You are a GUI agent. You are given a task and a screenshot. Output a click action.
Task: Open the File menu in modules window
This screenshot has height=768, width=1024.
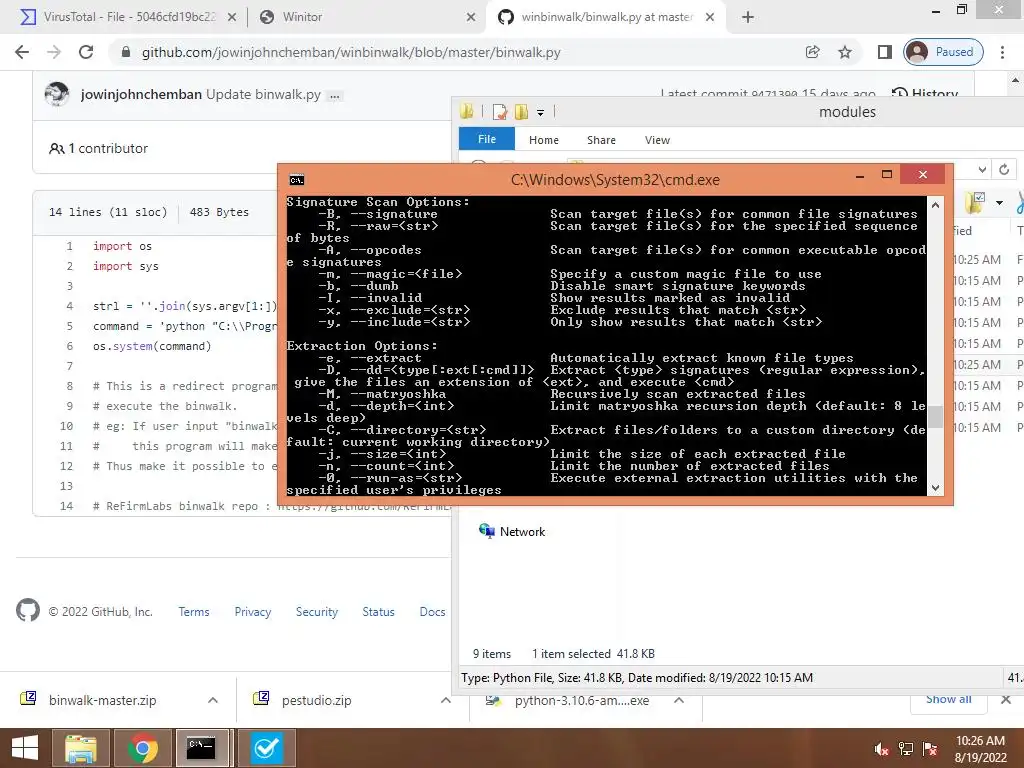click(x=487, y=139)
